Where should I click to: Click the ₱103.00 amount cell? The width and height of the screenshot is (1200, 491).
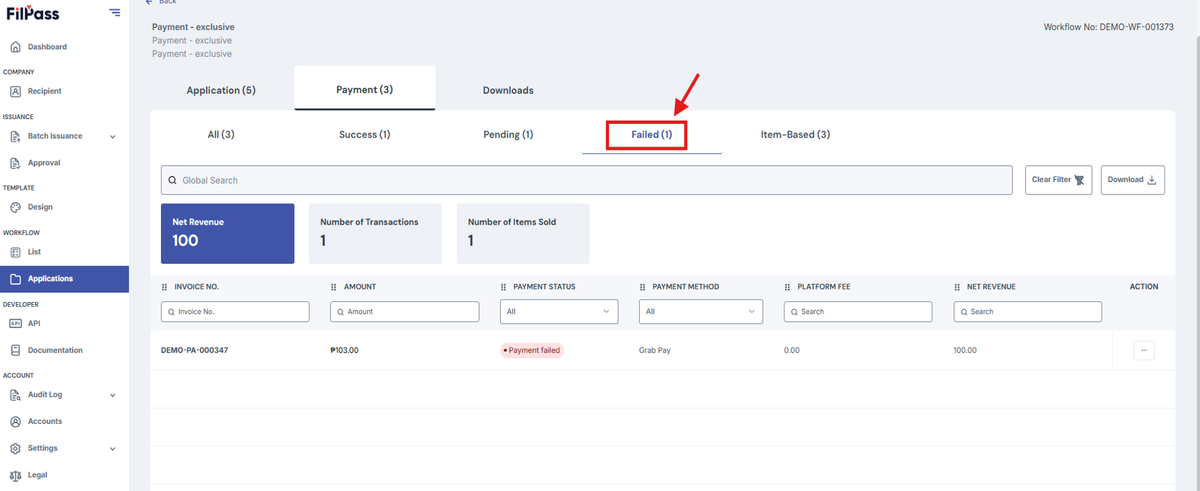(x=344, y=350)
